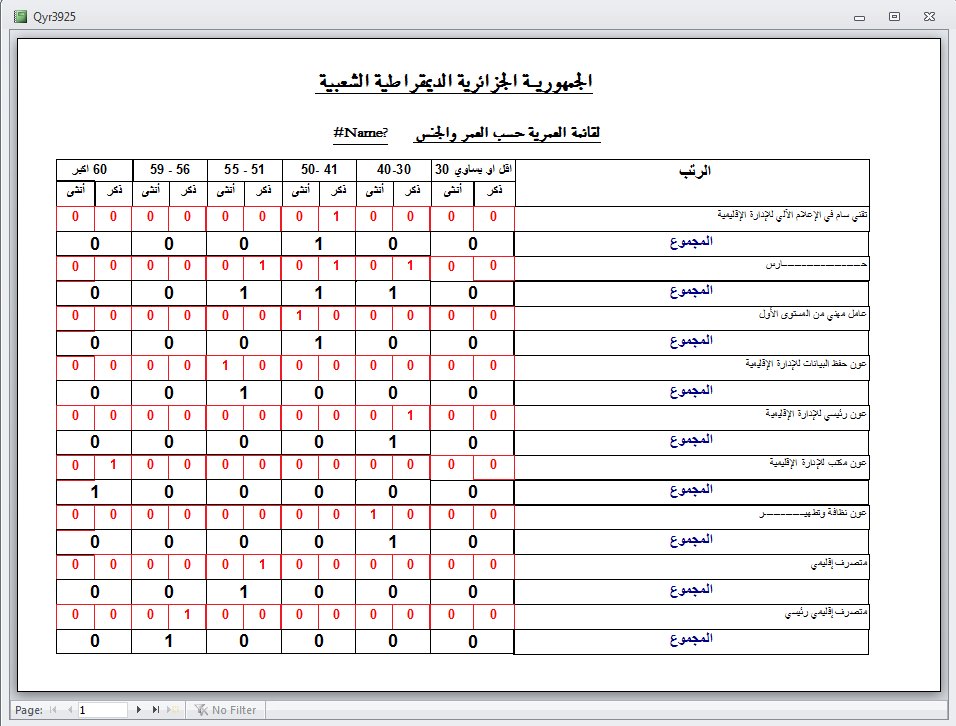Click المجموع label below the تقني سام row

click(x=691, y=243)
